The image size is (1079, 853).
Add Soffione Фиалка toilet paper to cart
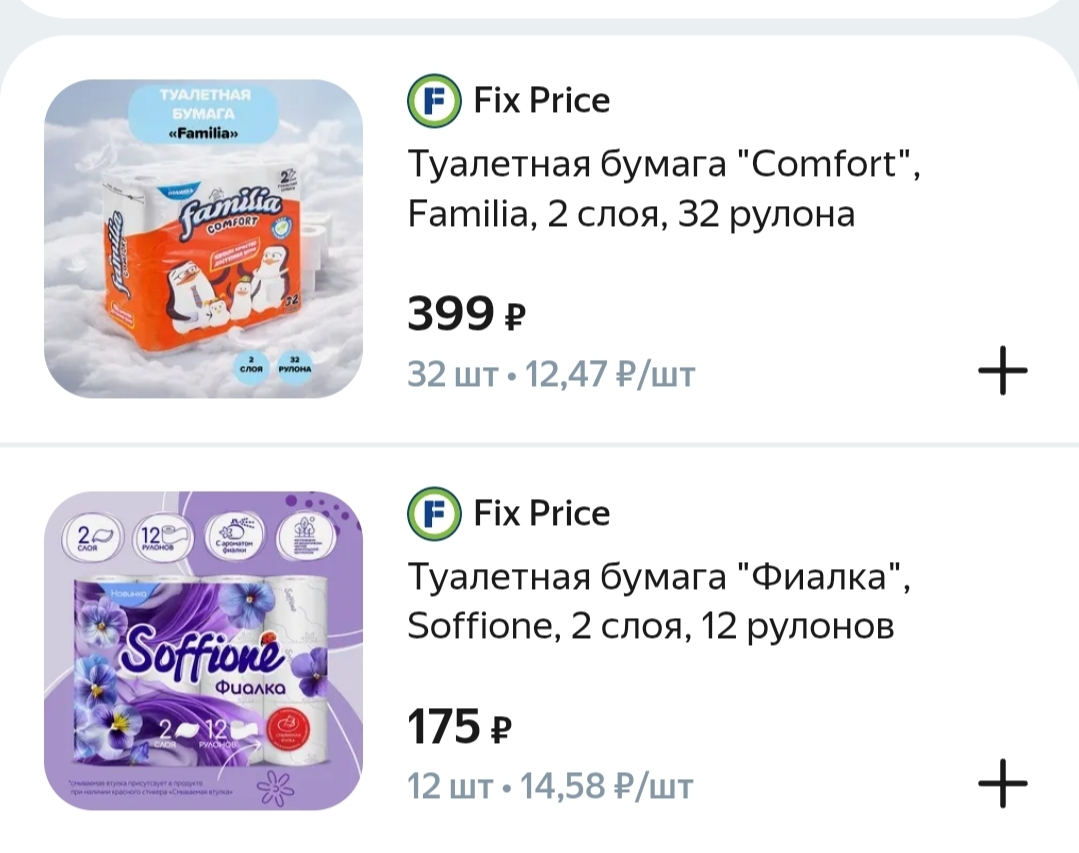click(1002, 784)
